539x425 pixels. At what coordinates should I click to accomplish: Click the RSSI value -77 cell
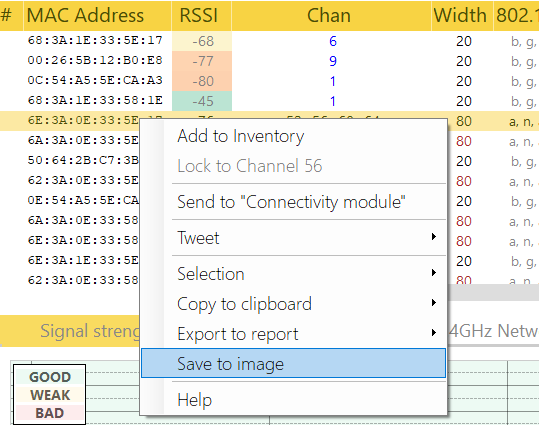[202, 61]
